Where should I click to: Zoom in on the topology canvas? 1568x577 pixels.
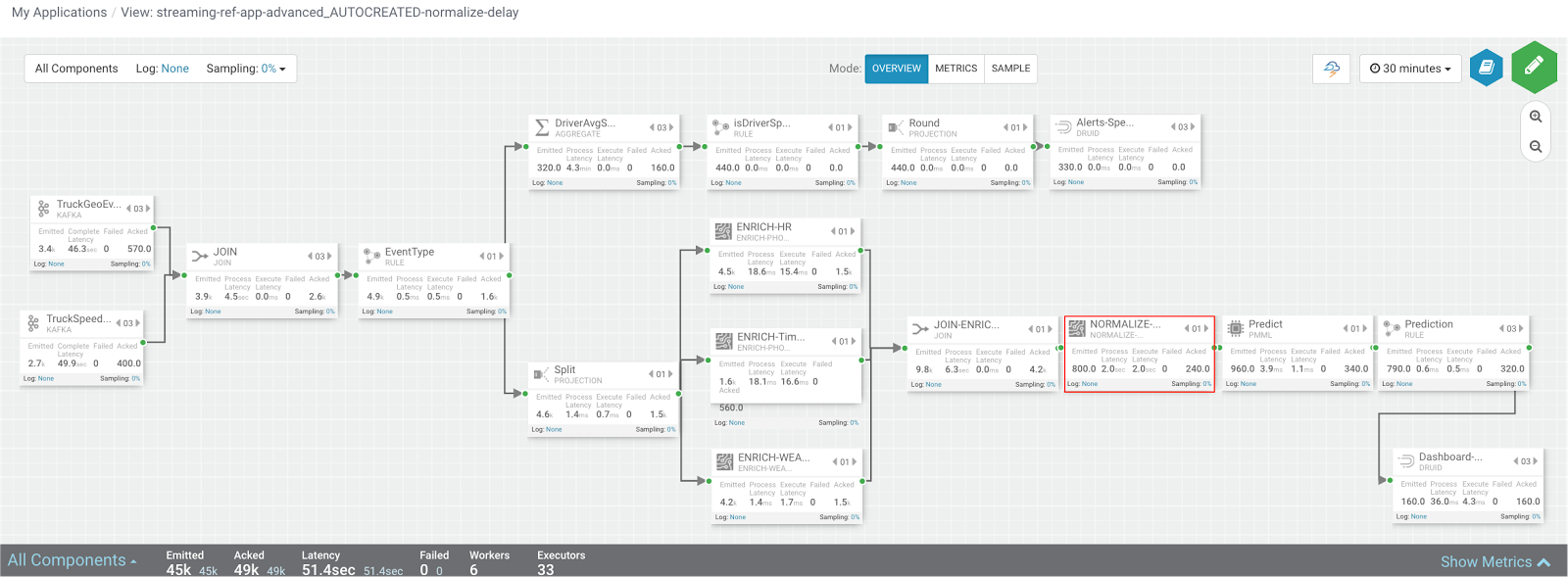pyautogui.click(x=1536, y=117)
